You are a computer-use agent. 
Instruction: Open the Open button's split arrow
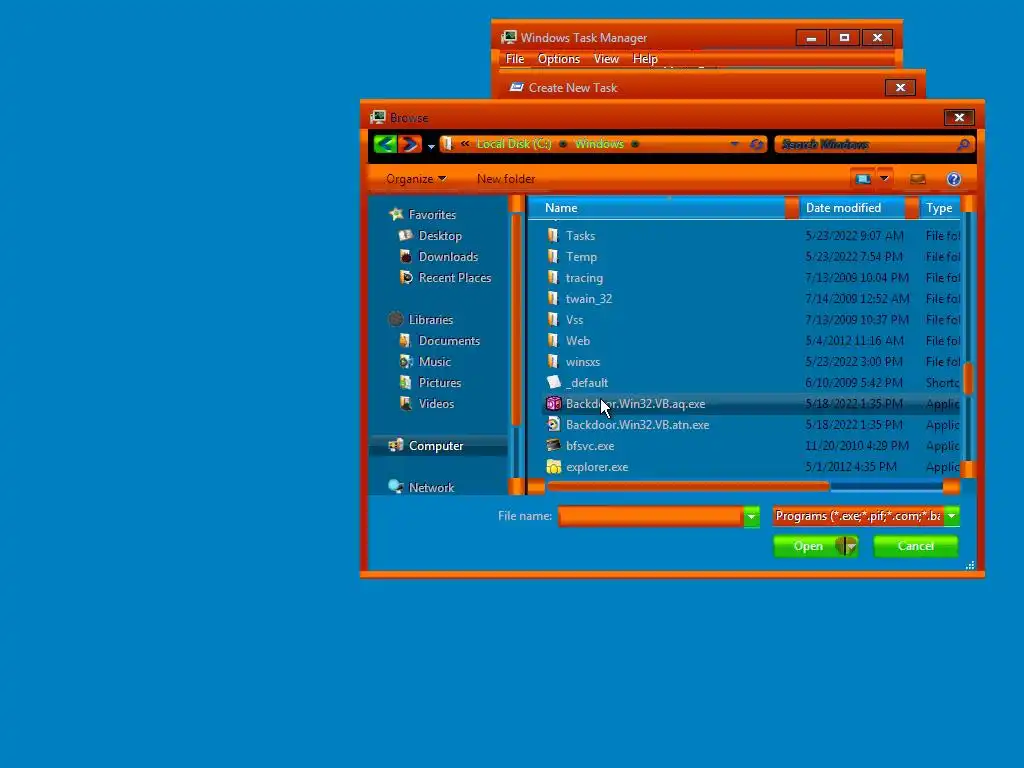coord(850,546)
